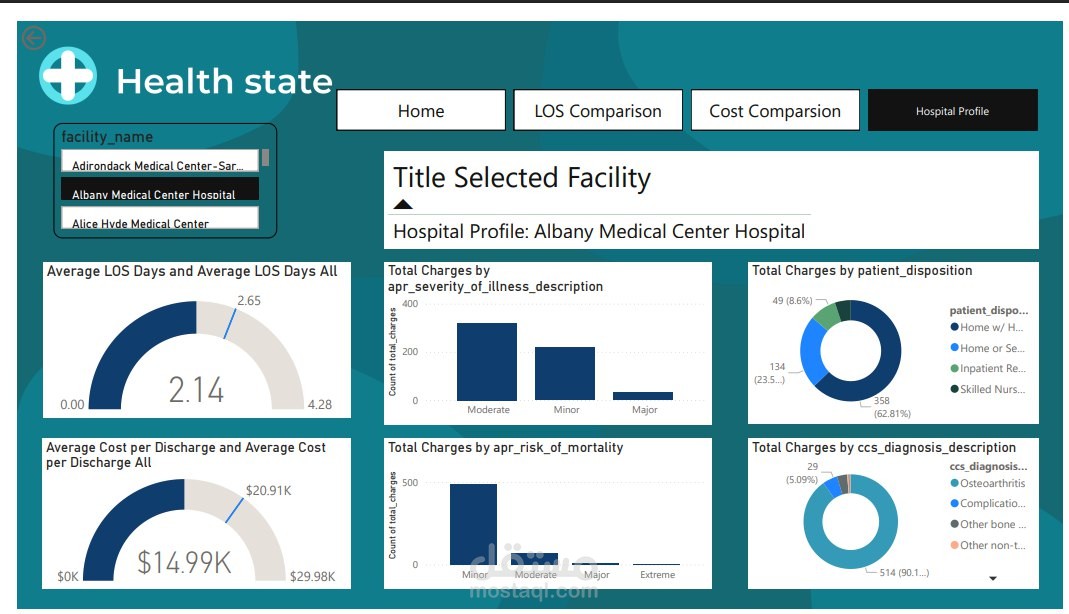Viewport: 1069px width, 614px height.
Task: Click the Minor severity bar
Action: [564, 373]
